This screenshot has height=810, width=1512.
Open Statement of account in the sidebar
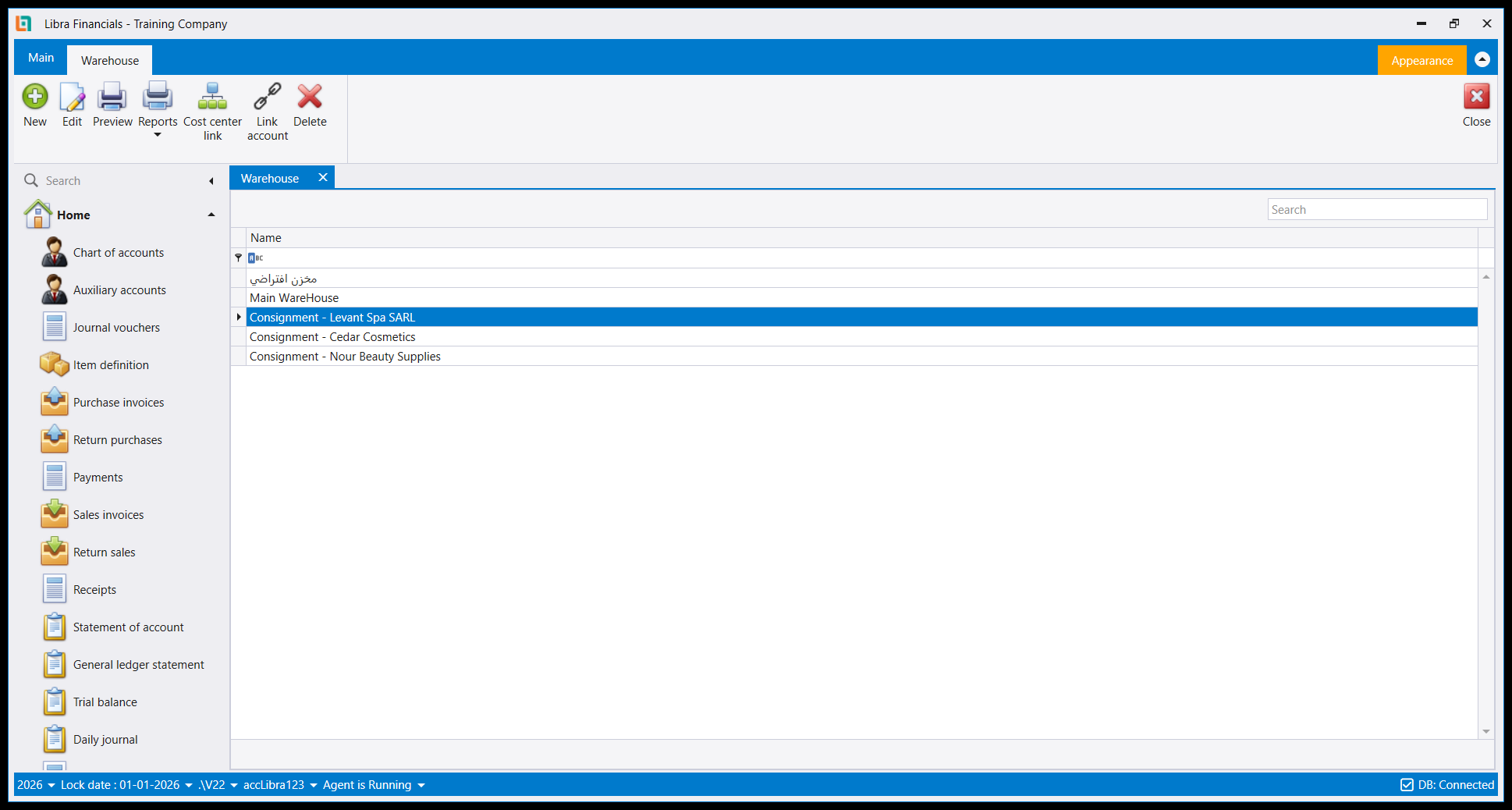coord(129,627)
